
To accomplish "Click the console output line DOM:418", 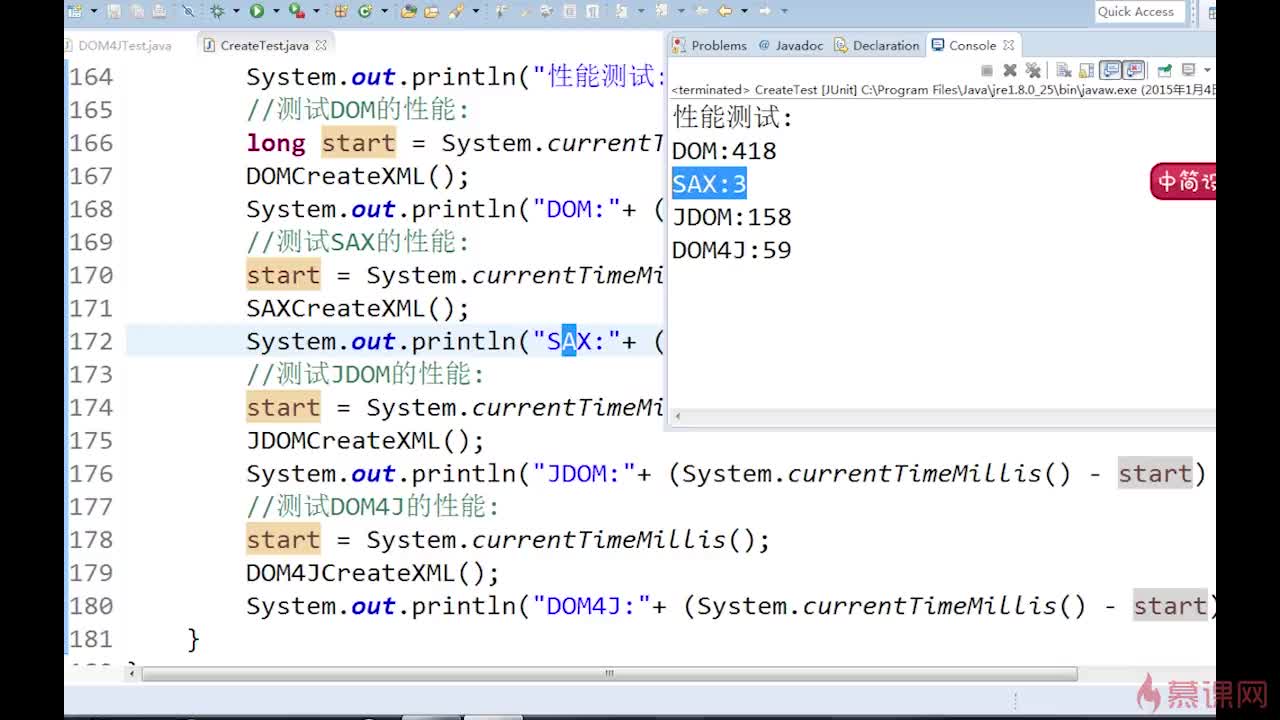I will pos(724,151).
